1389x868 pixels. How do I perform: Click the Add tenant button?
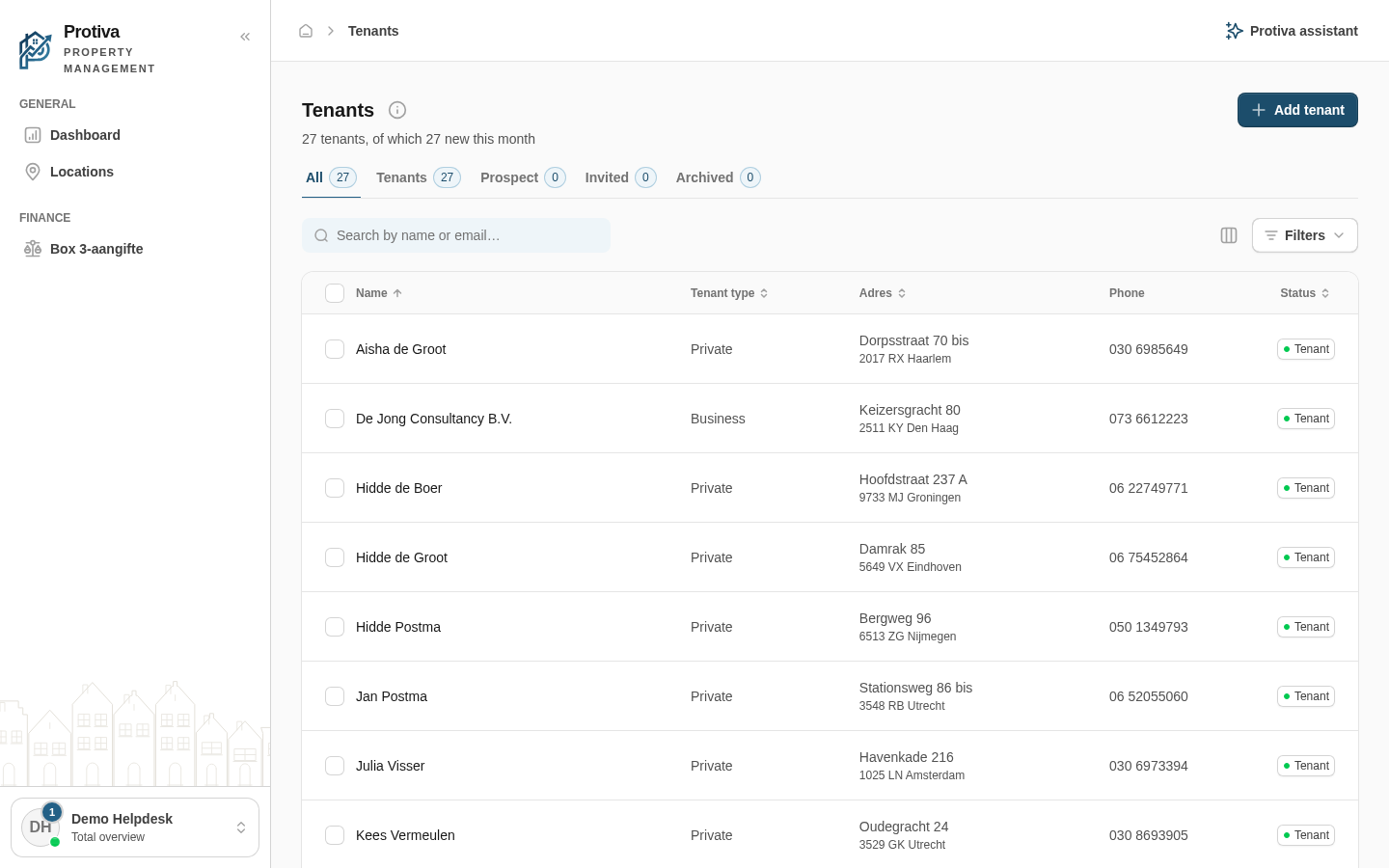coord(1297,110)
